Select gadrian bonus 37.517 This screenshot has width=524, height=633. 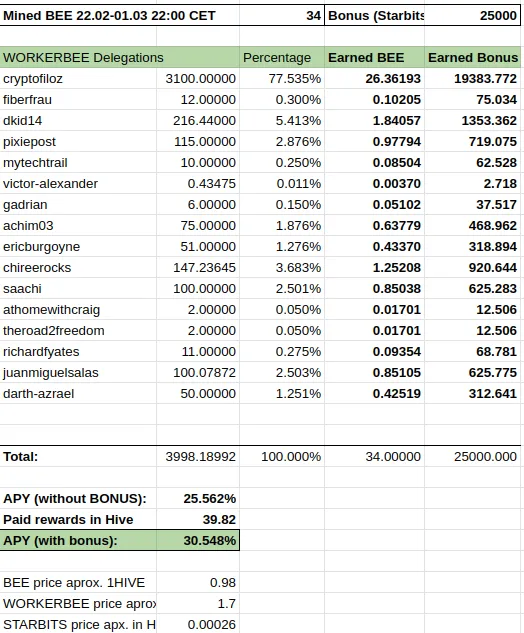click(472, 204)
